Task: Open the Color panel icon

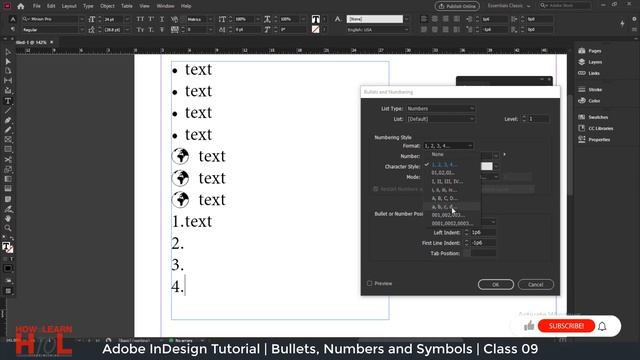Action: click(x=582, y=100)
